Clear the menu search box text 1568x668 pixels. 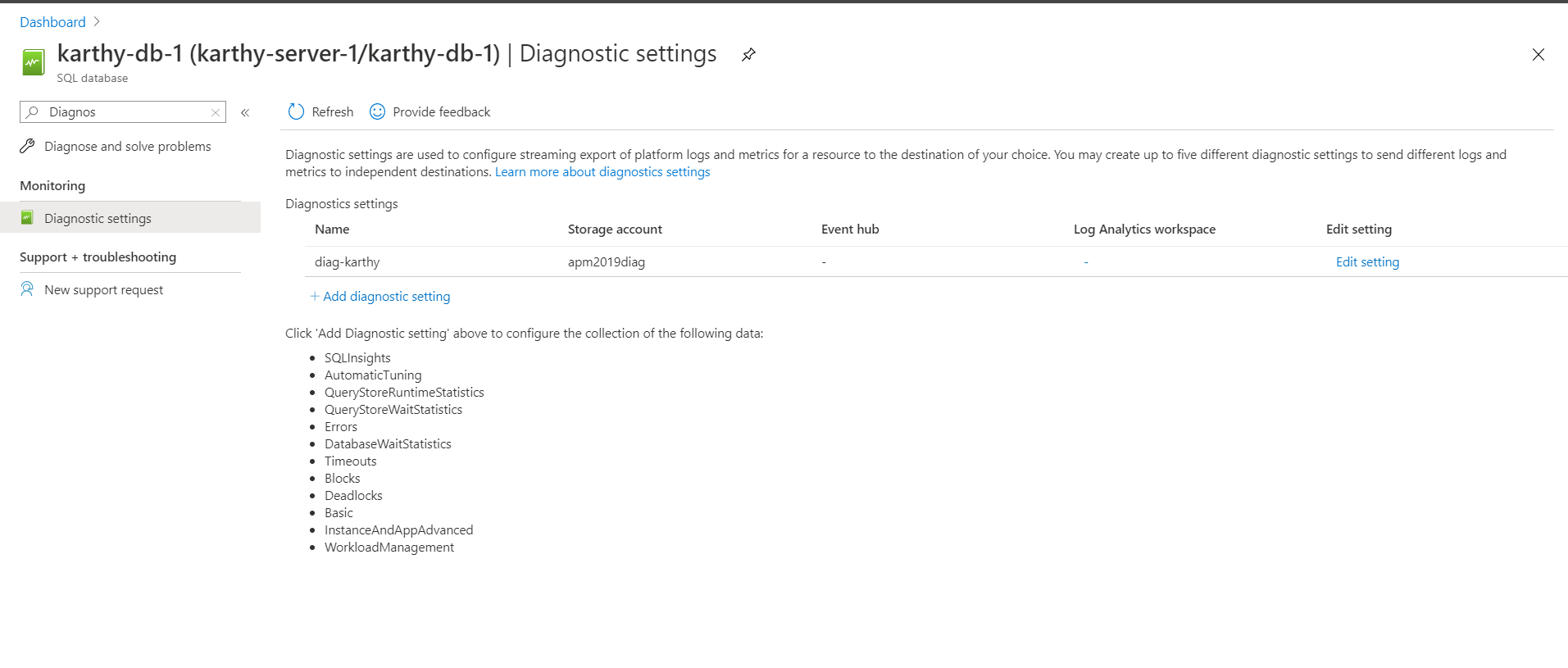coord(216,112)
